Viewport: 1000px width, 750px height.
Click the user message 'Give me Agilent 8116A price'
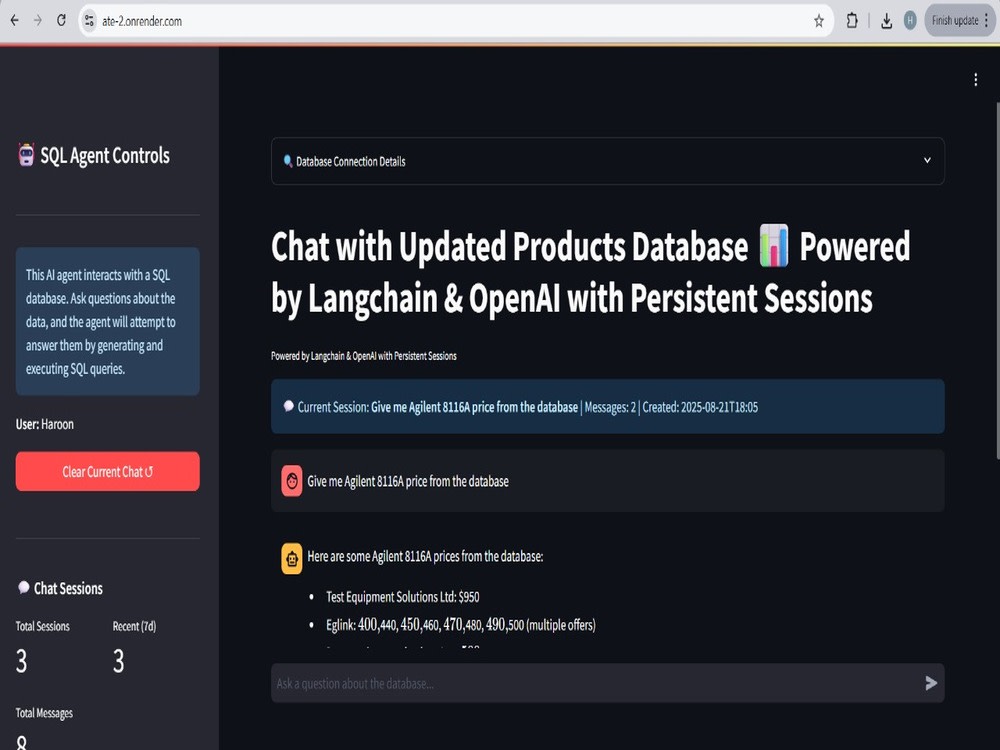coord(408,481)
